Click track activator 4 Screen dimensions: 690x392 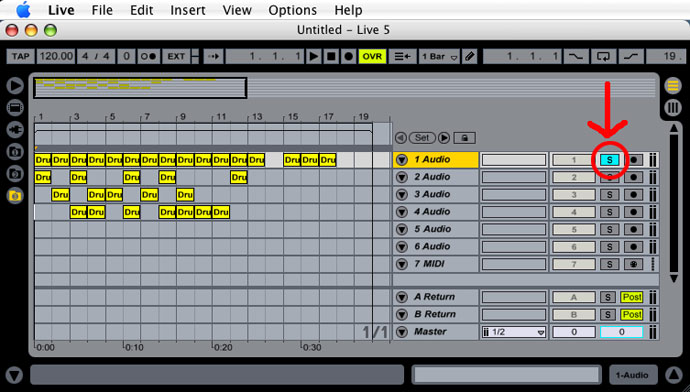pos(574,212)
